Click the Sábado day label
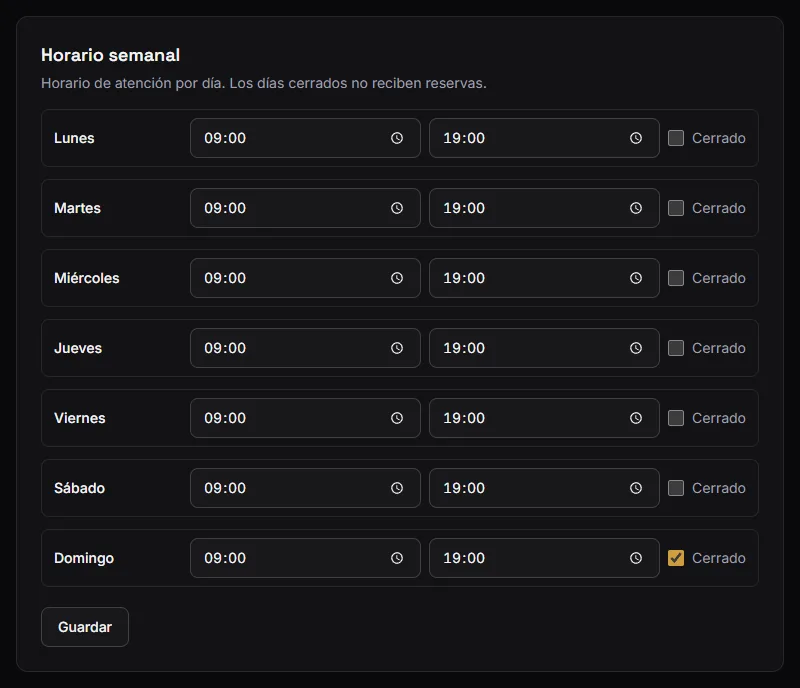Viewport: 800px width, 688px height. point(80,488)
